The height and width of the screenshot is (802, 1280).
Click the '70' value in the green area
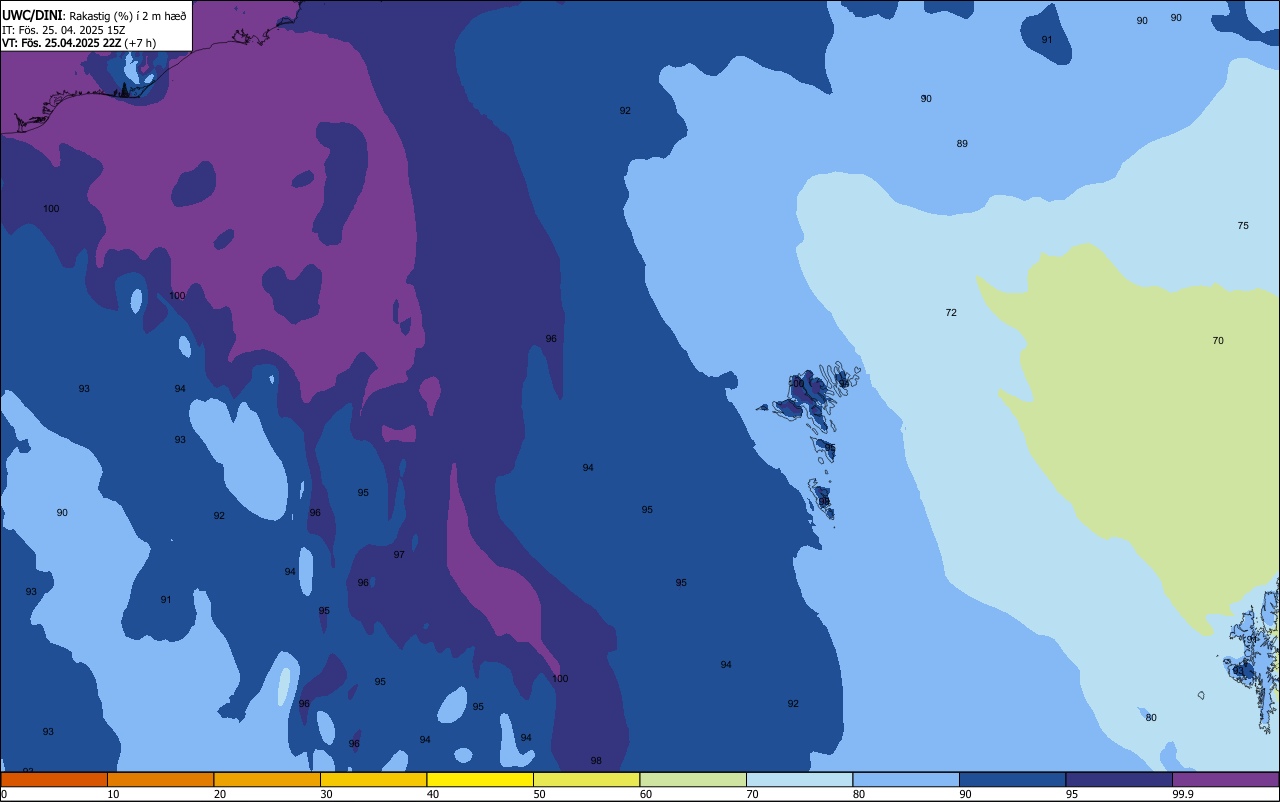(1218, 341)
